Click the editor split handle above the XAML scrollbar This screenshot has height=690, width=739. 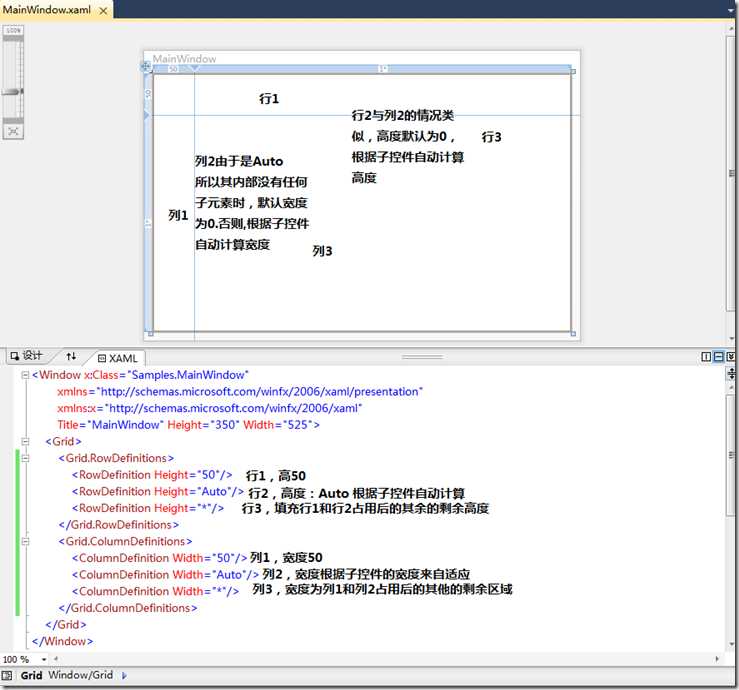pos(731,374)
